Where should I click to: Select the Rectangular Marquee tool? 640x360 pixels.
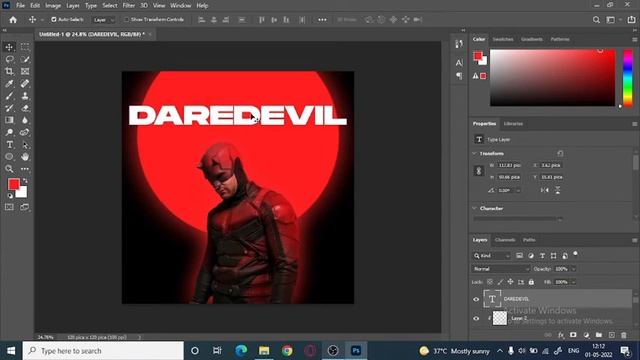click(x=25, y=47)
